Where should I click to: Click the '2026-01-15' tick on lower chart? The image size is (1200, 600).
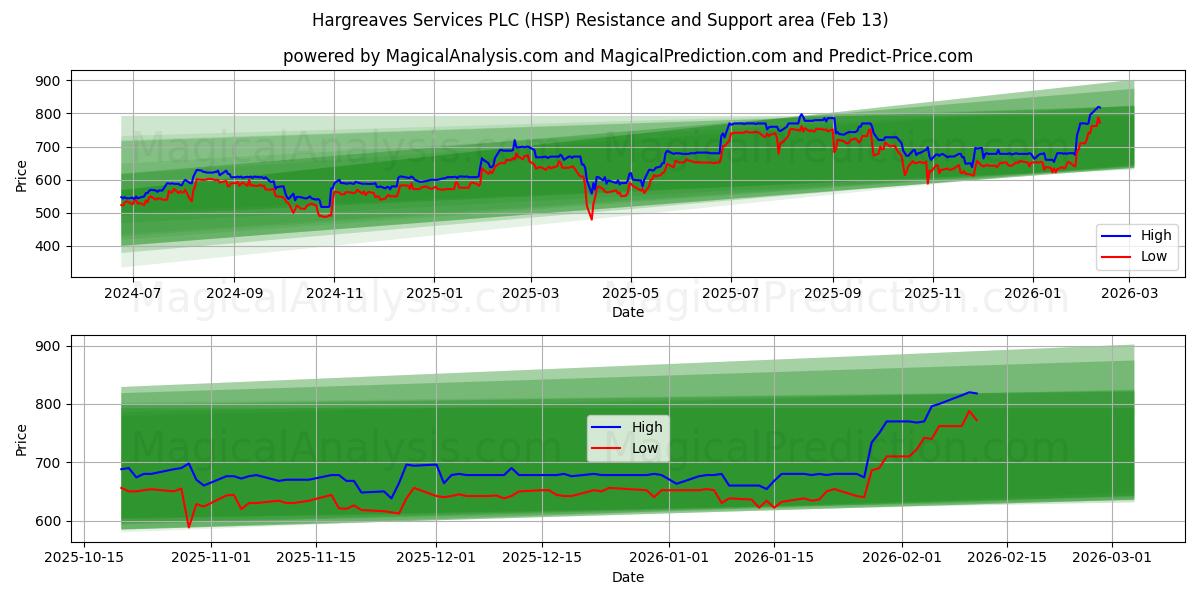click(774, 559)
